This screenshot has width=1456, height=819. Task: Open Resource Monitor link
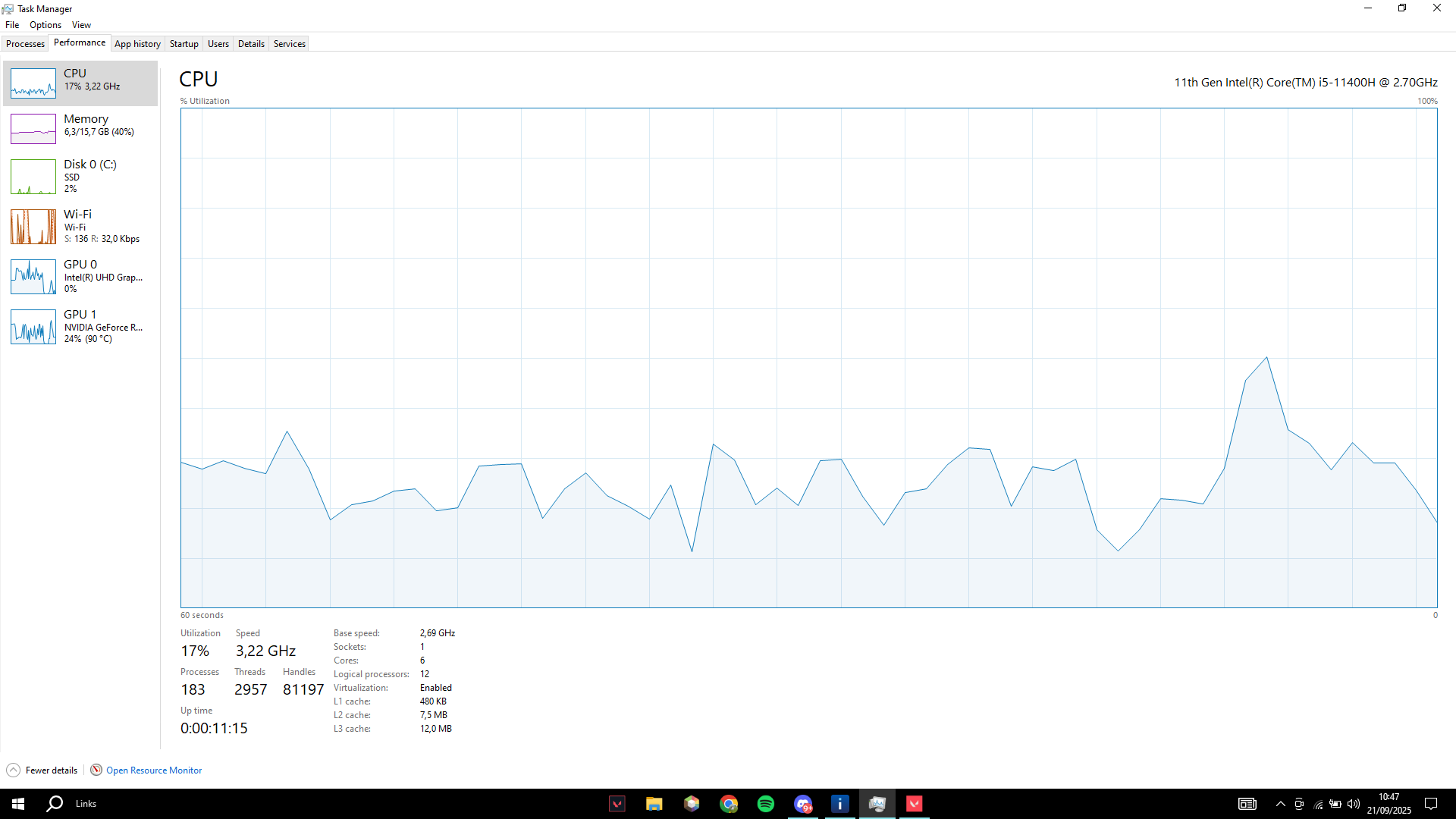click(154, 770)
